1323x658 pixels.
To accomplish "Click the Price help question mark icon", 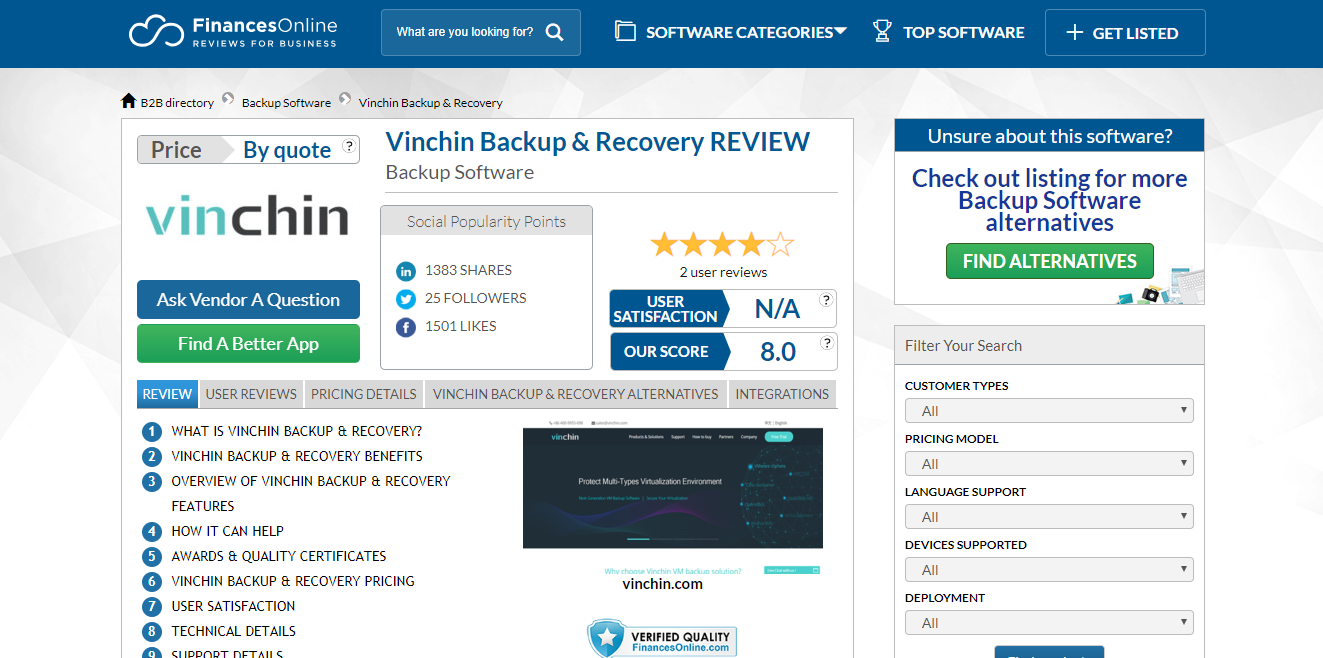I will 349,146.
